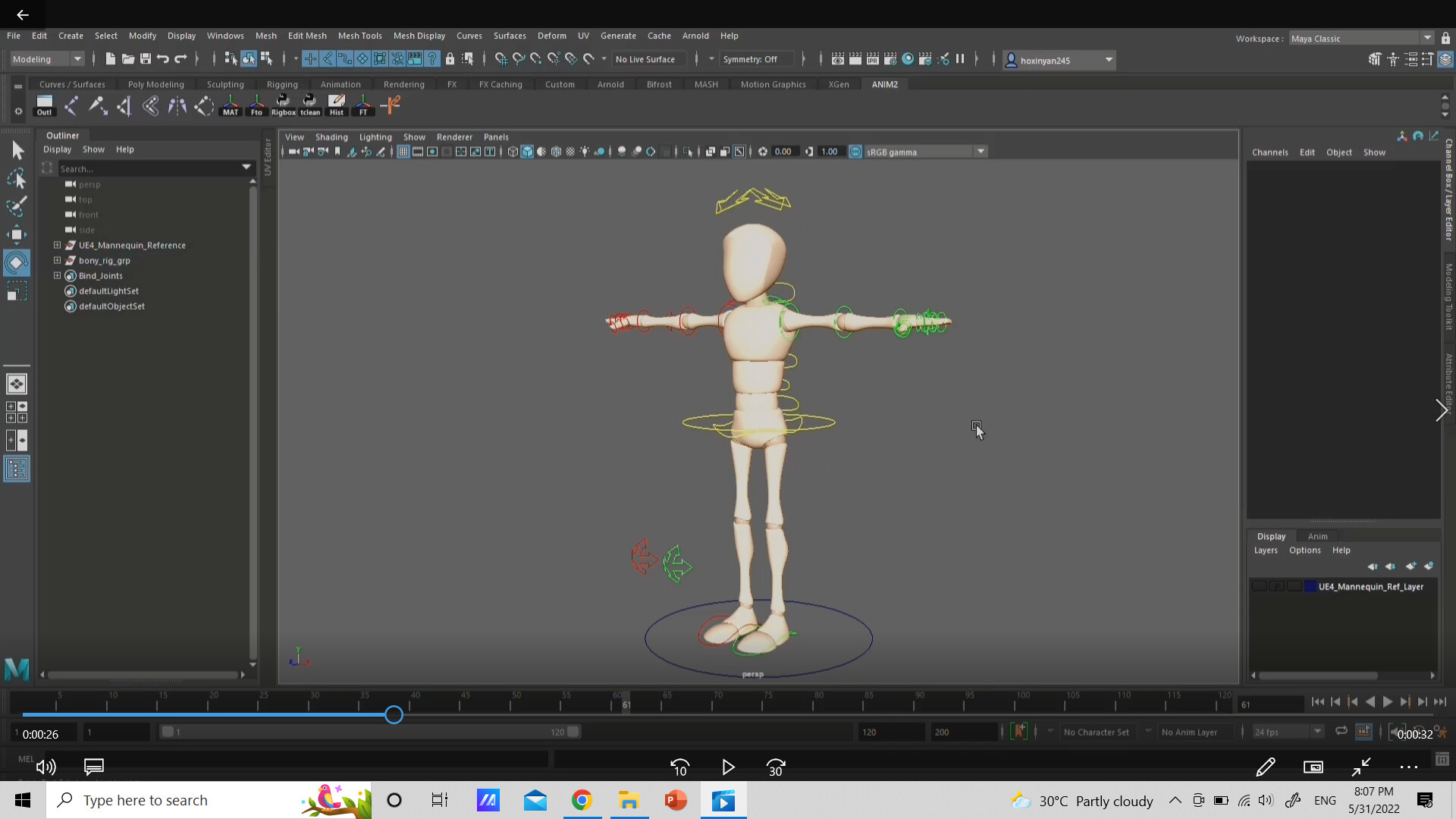Open Google Chrome from the taskbar
The width and height of the screenshot is (1456, 819).
coord(582,800)
